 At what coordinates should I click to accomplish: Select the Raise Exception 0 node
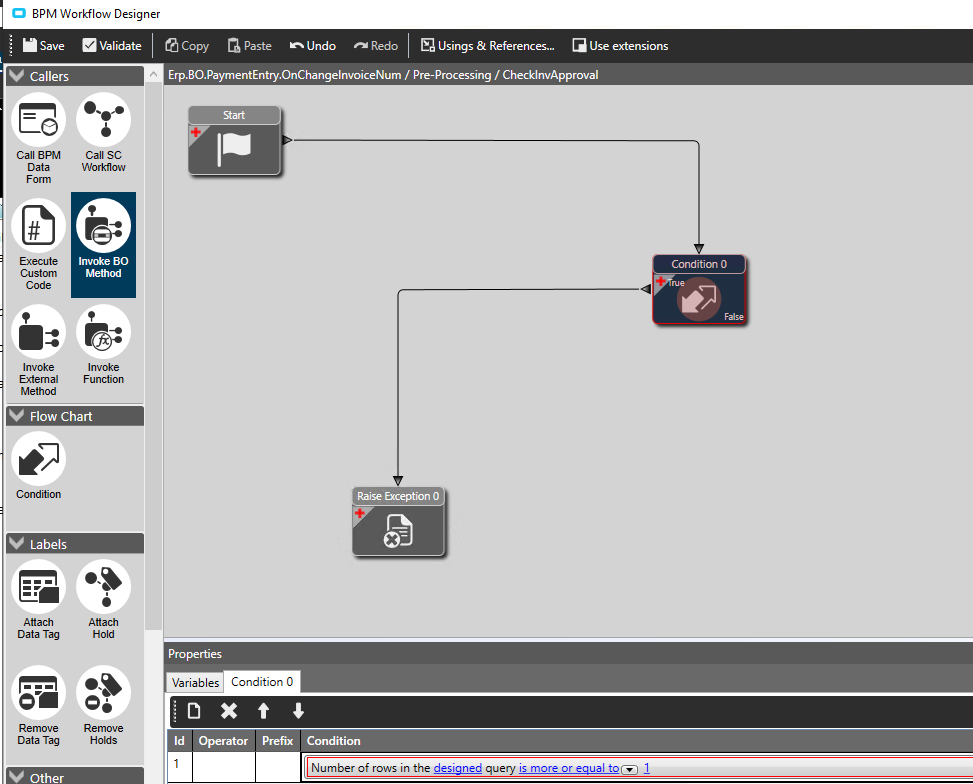[398, 521]
